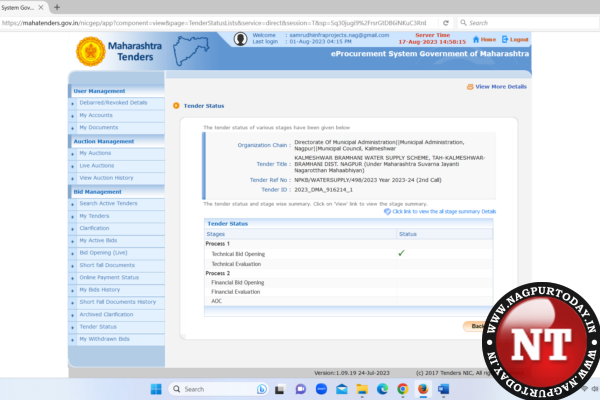Close the System Gov browser tab
This screenshot has width=600, height=400.
[x=41, y=7]
